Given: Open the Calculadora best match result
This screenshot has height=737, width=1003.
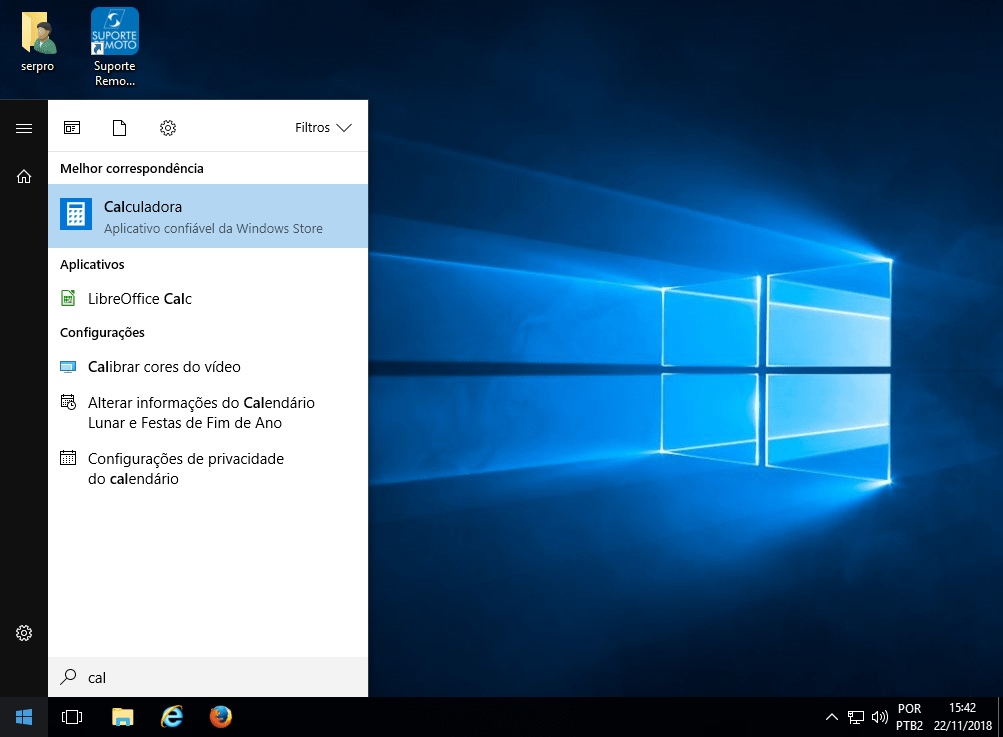Looking at the screenshot, I should pos(208,216).
